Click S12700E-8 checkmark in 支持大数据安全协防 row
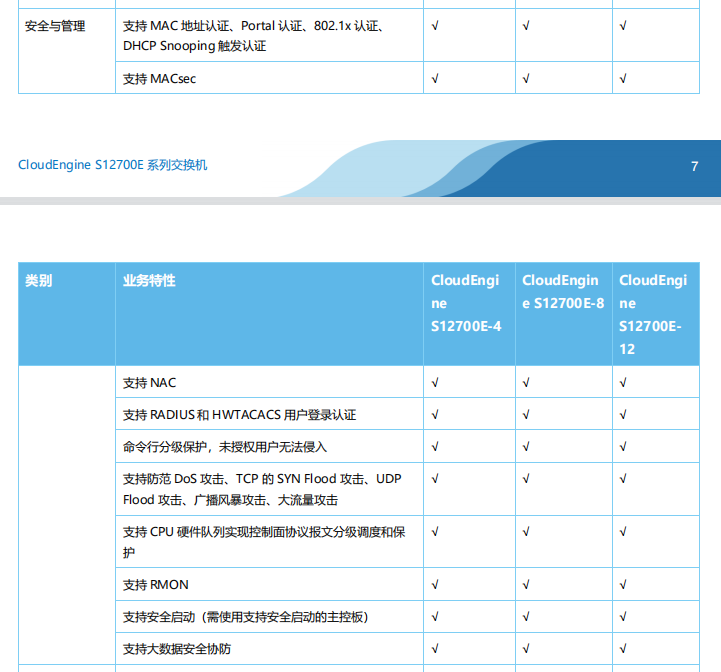 [x=526, y=649]
